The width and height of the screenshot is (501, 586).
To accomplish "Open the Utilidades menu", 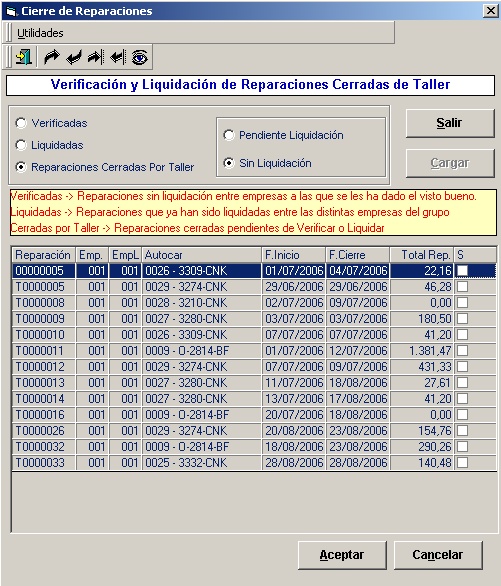I will click(x=40, y=33).
